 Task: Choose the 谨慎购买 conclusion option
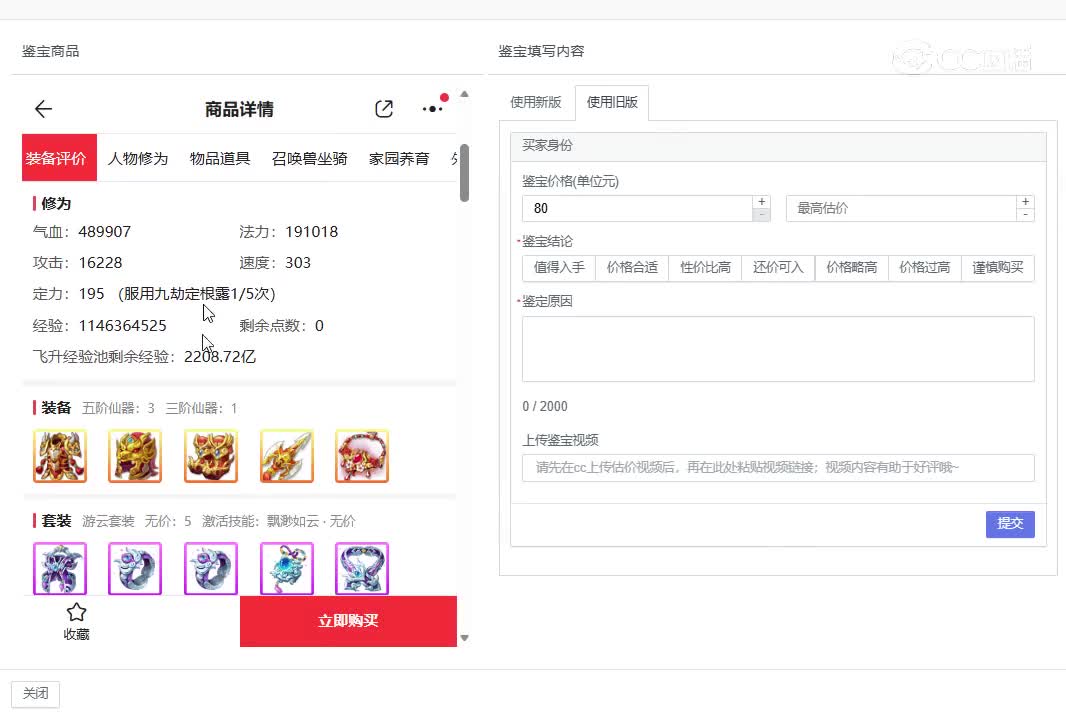[x=997, y=267]
